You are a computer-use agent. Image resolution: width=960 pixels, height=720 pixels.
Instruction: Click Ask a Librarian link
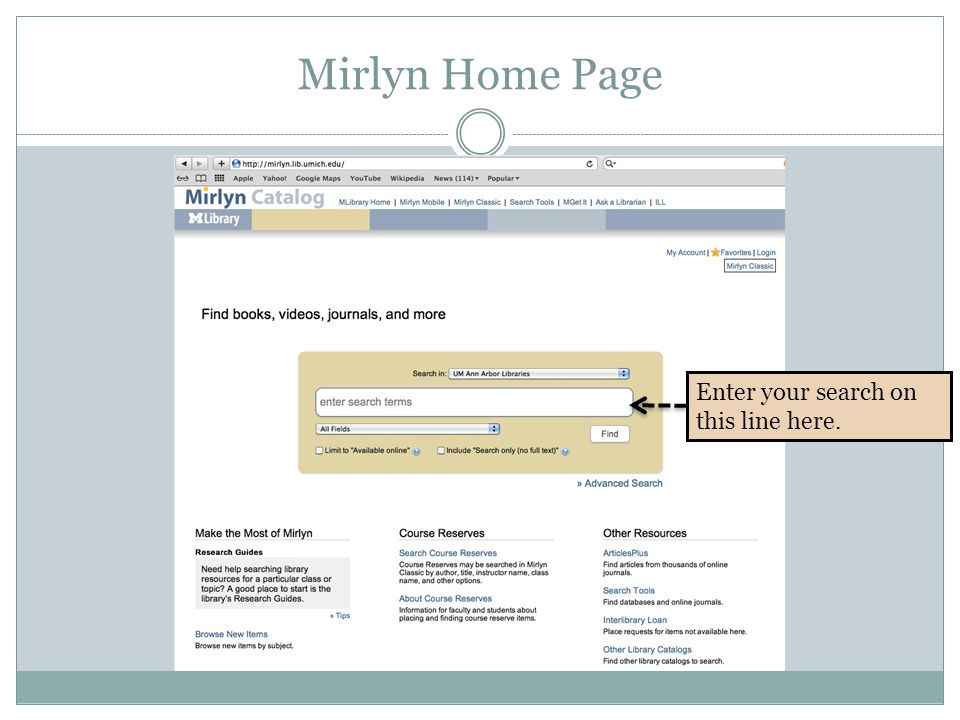(621, 202)
